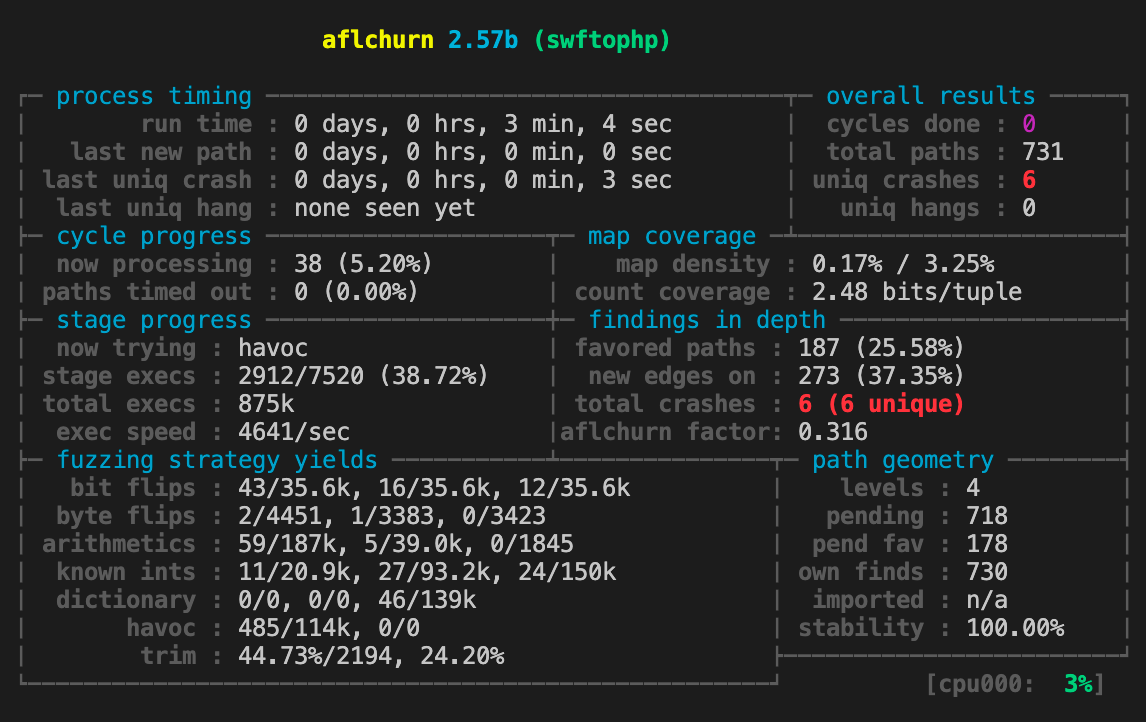The image size is (1146, 722).
Task: Click the stage progress section header
Action: pos(153,320)
